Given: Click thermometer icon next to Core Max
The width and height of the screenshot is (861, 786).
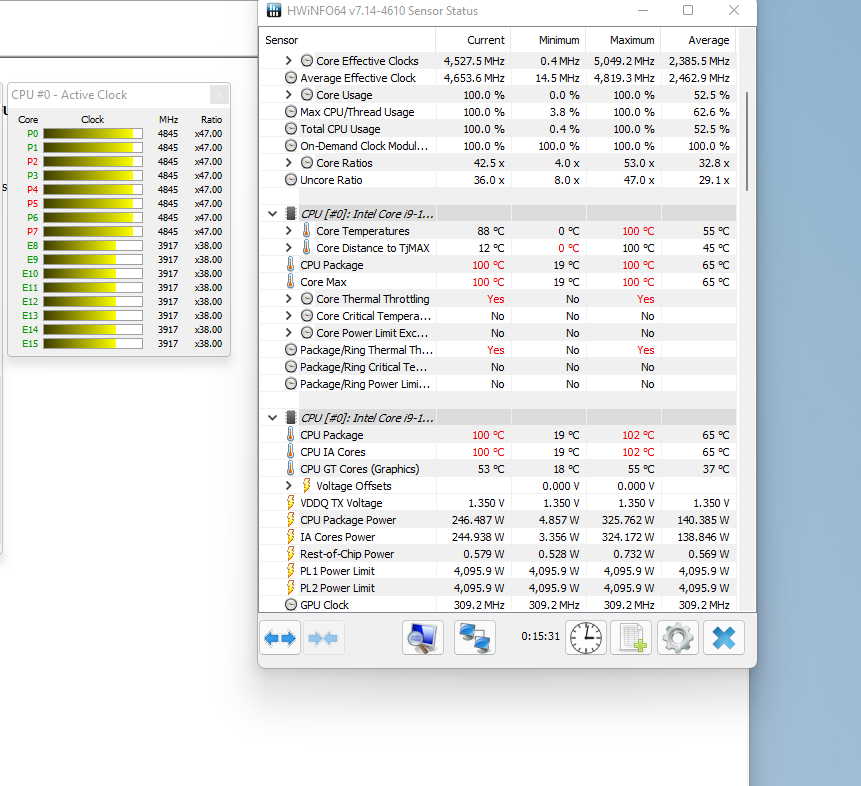Looking at the screenshot, I should click(x=290, y=282).
